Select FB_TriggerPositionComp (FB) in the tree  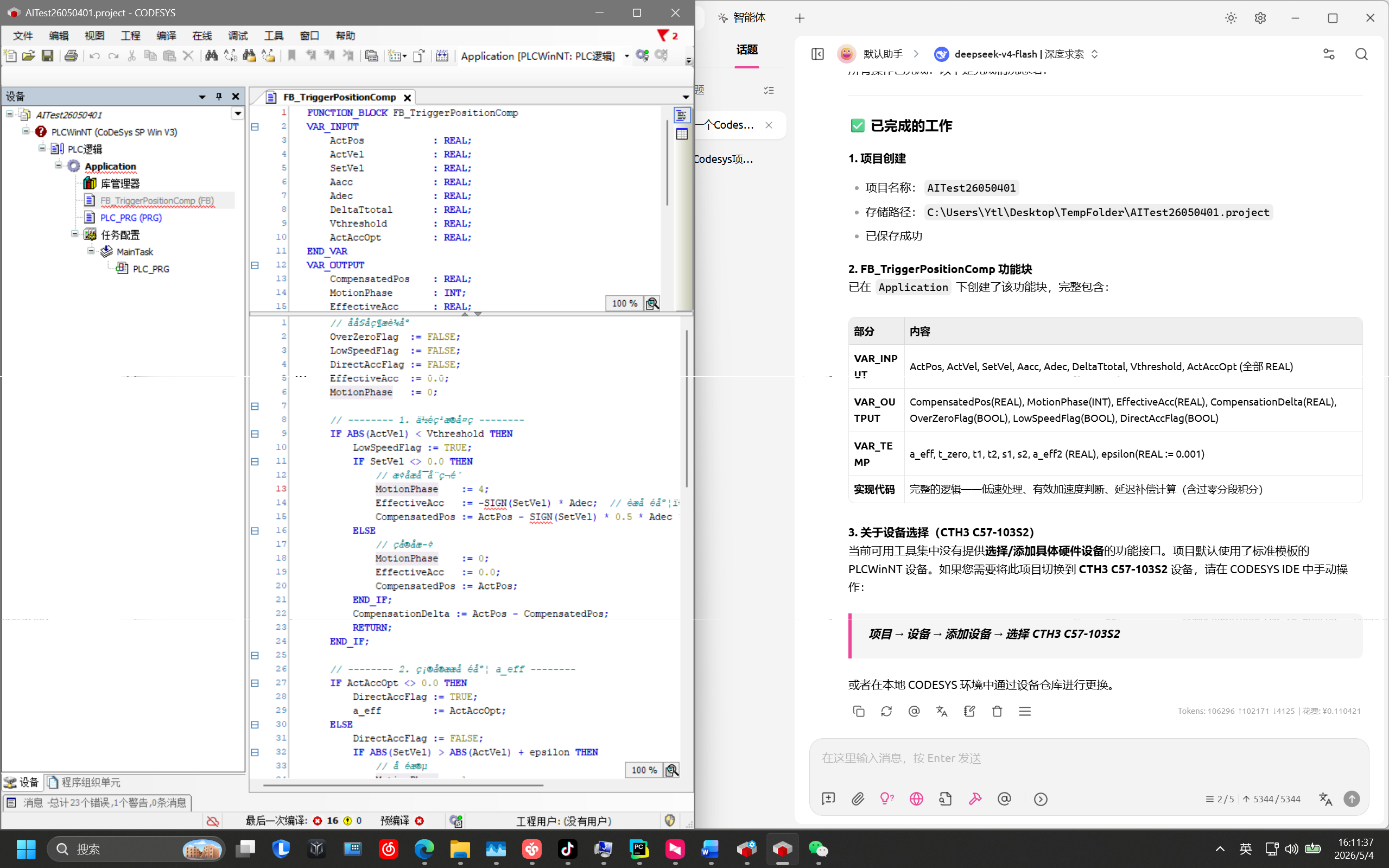pyautogui.click(x=157, y=200)
